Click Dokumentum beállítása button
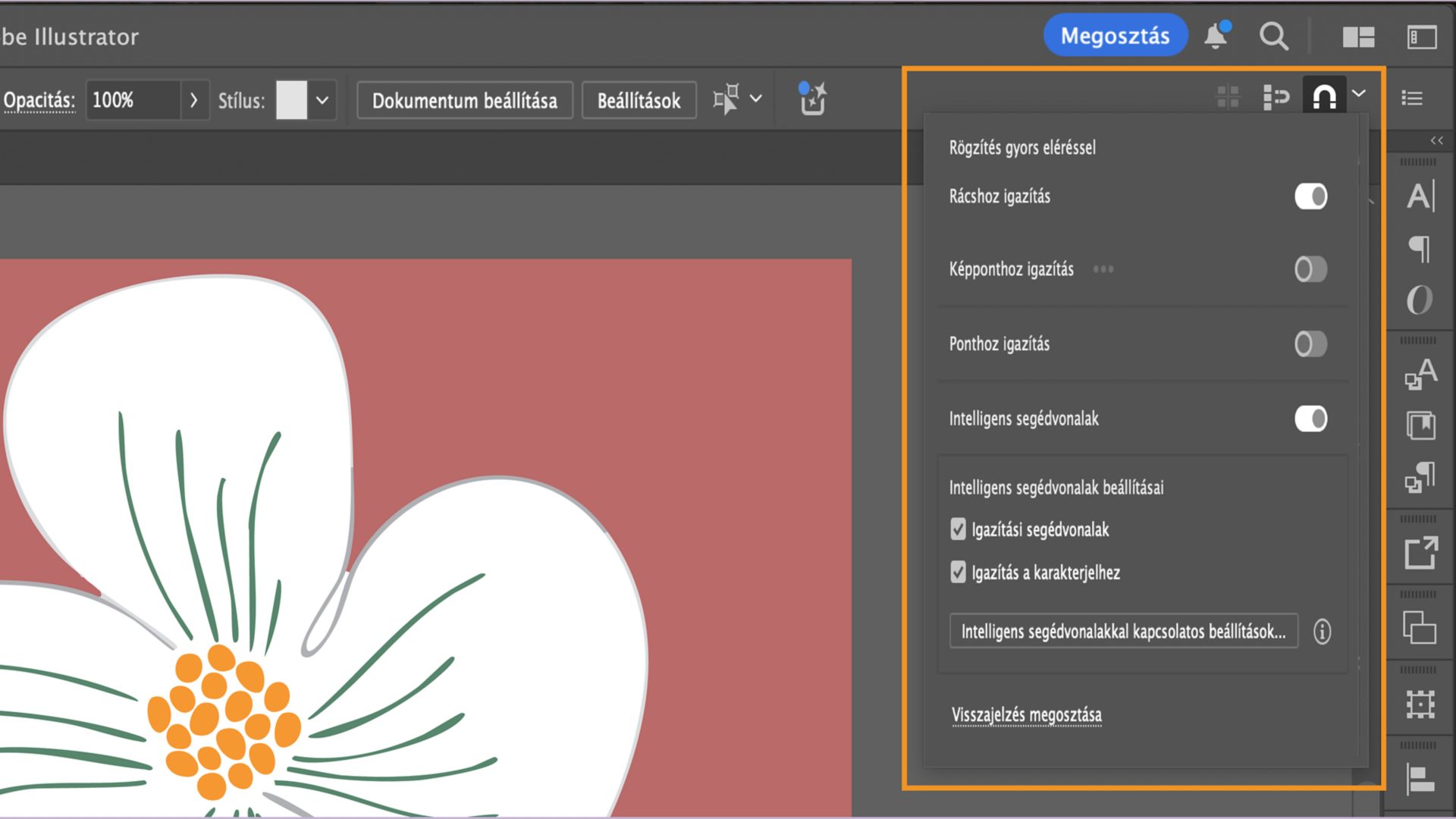This screenshot has width=1456, height=819. 464,100
